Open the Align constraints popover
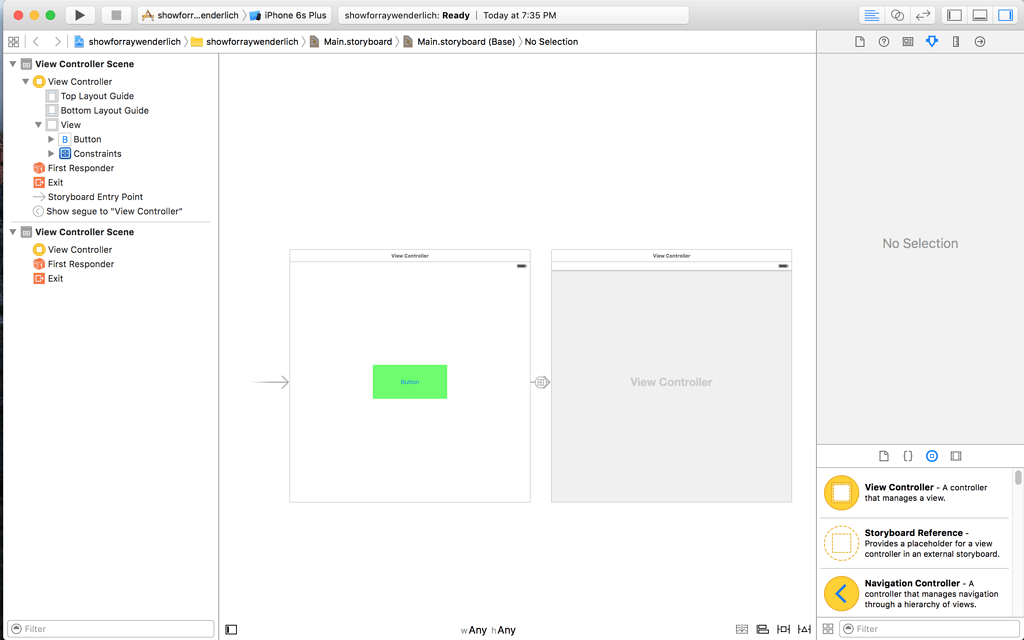The width and height of the screenshot is (1024, 640). 762,628
